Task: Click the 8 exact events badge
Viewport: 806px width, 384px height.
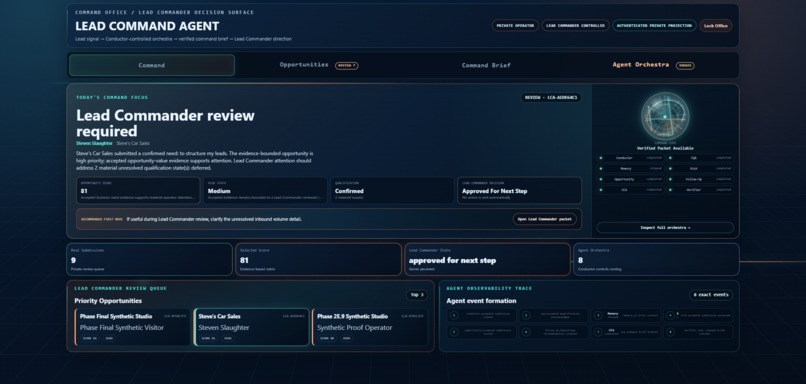Action: (x=711, y=295)
